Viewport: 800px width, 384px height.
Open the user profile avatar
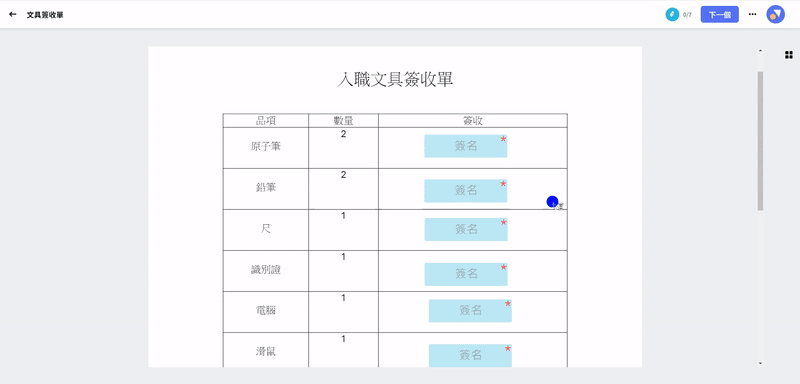(776, 14)
